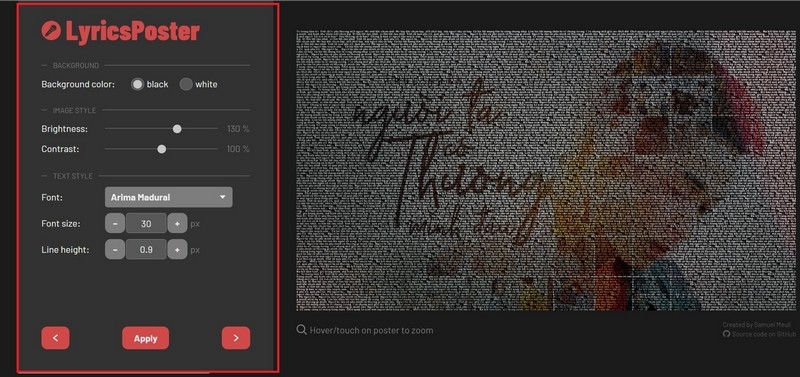
Task: Click the TEXT STYLE section heading
Action: pos(73,176)
